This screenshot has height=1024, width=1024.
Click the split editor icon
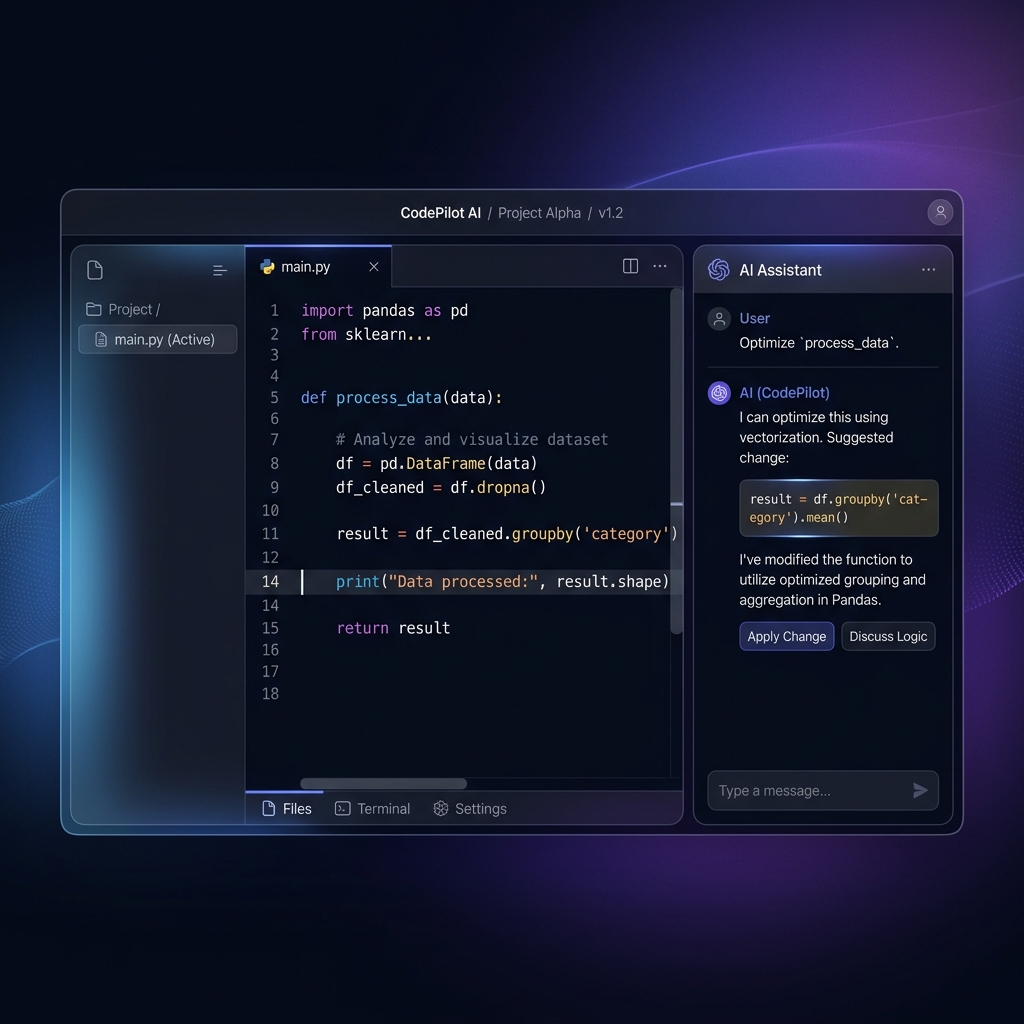[x=630, y=266]
